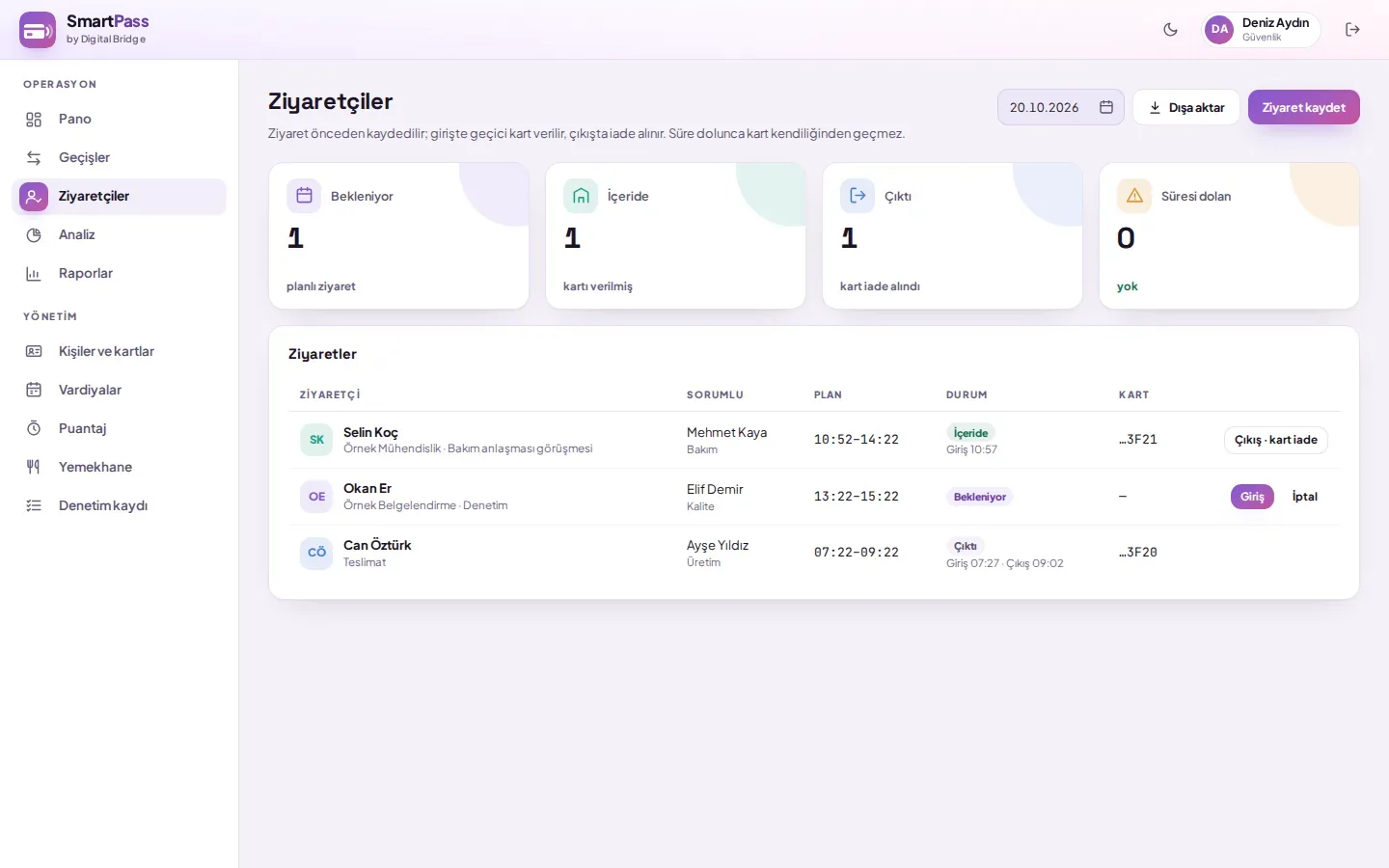Click responsible person Ayşe Yıldız

pos(718,545)
